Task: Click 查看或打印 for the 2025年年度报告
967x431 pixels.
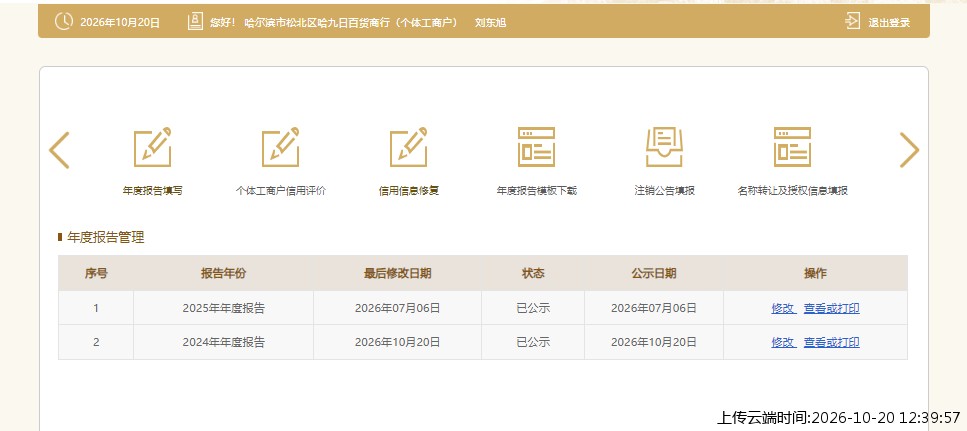Action: click(x=831, y=308)
